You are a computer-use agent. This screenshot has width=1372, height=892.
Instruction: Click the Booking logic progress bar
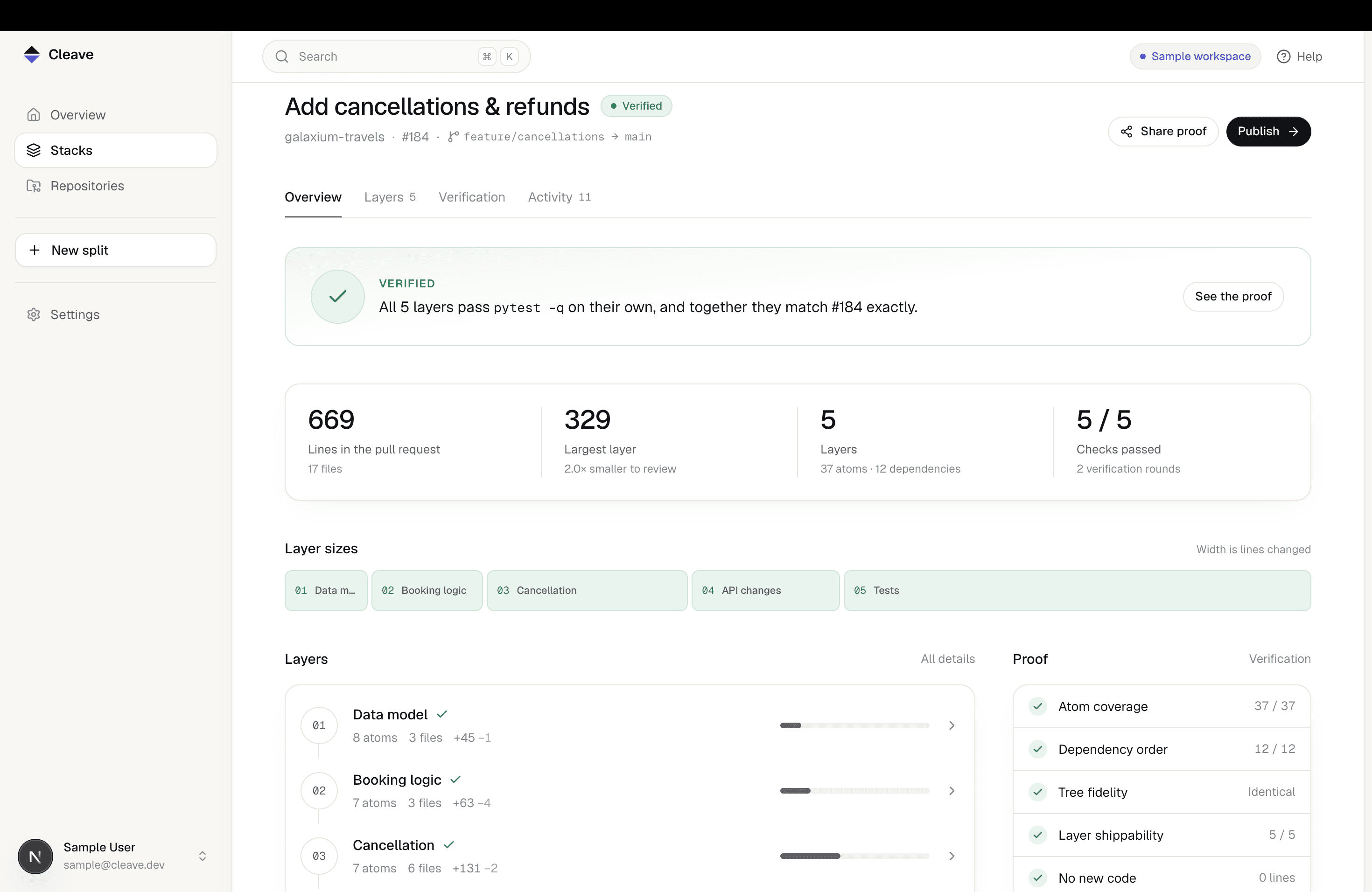[854, 791]
